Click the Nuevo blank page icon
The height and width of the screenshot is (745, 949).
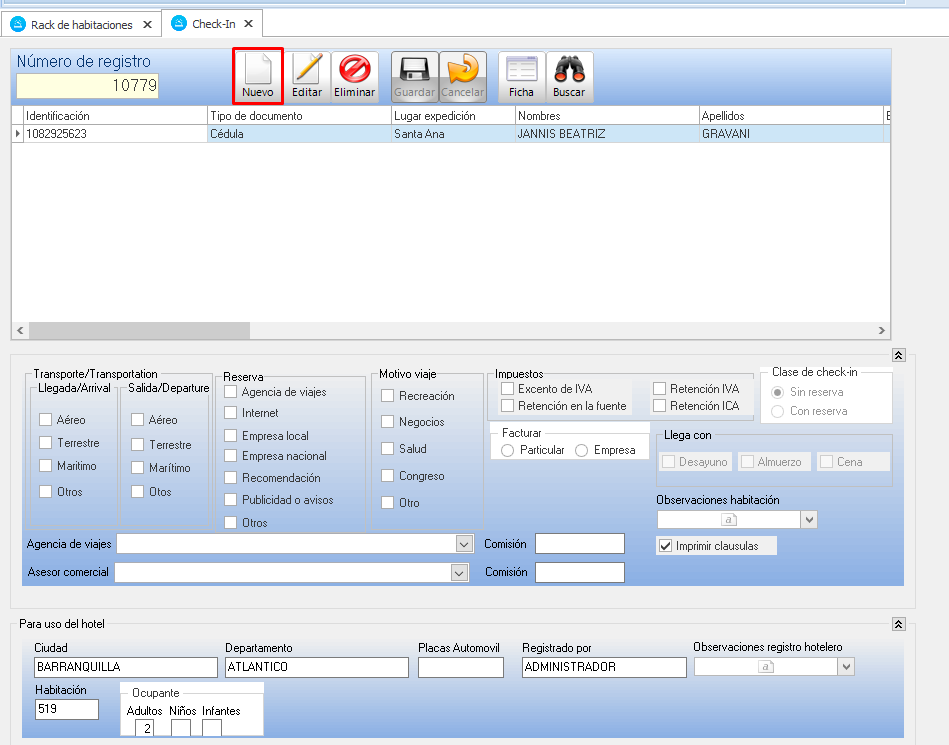258,70
